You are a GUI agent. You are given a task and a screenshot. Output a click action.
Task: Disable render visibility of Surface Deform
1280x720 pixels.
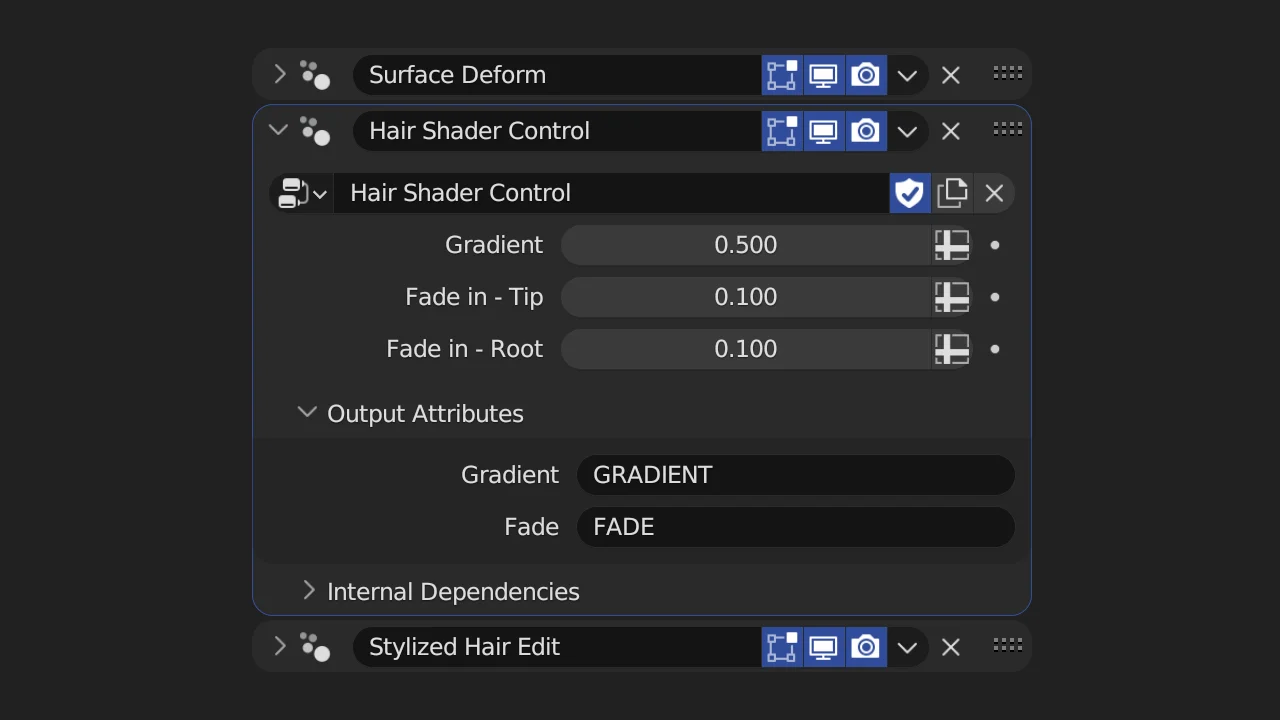(x=865, y=74)
